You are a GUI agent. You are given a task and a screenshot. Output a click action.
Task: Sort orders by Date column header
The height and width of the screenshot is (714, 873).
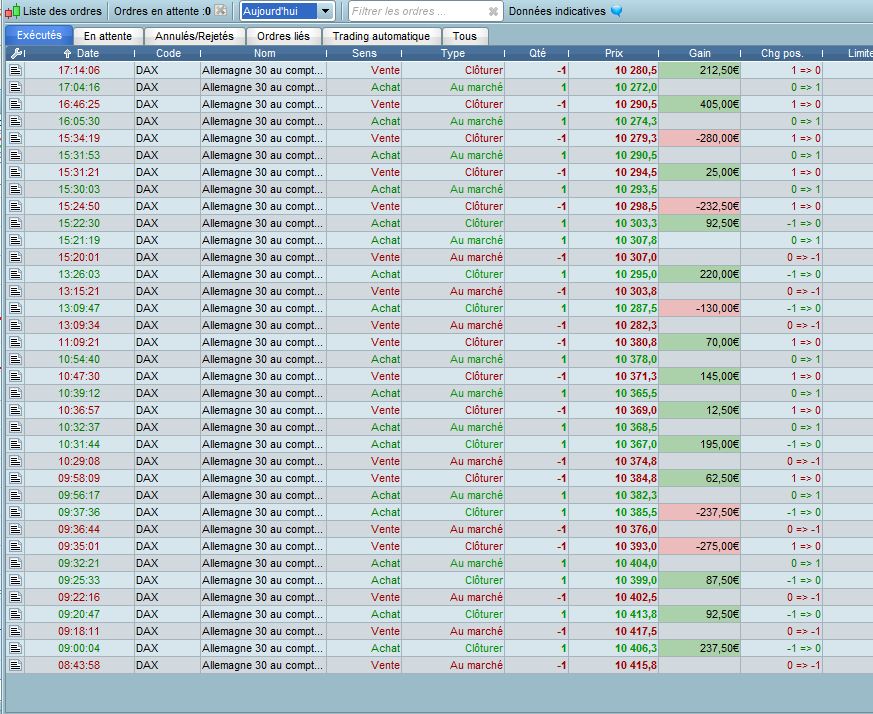[87, 53]
